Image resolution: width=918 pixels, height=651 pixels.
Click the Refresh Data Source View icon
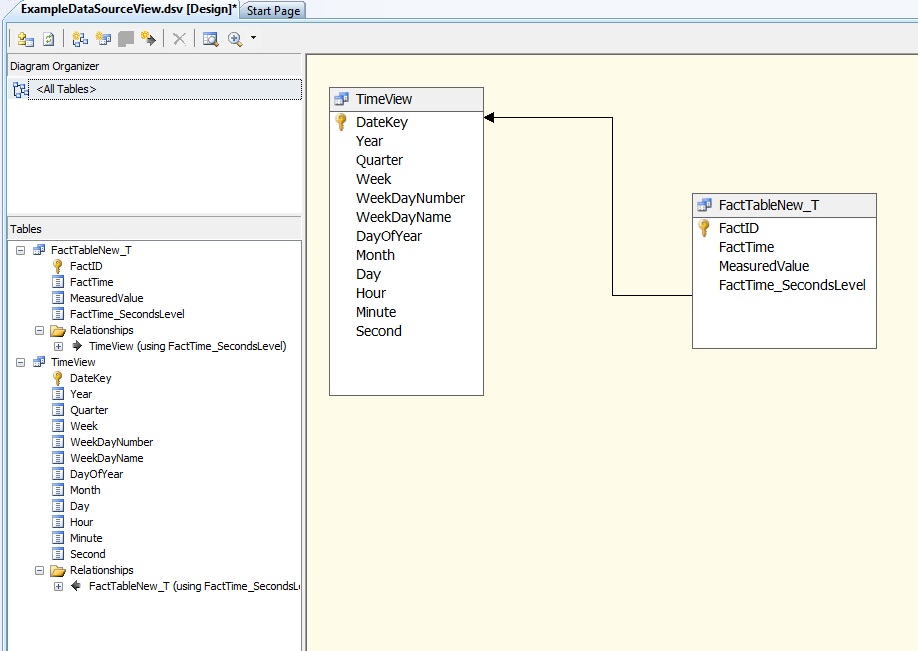47,39
